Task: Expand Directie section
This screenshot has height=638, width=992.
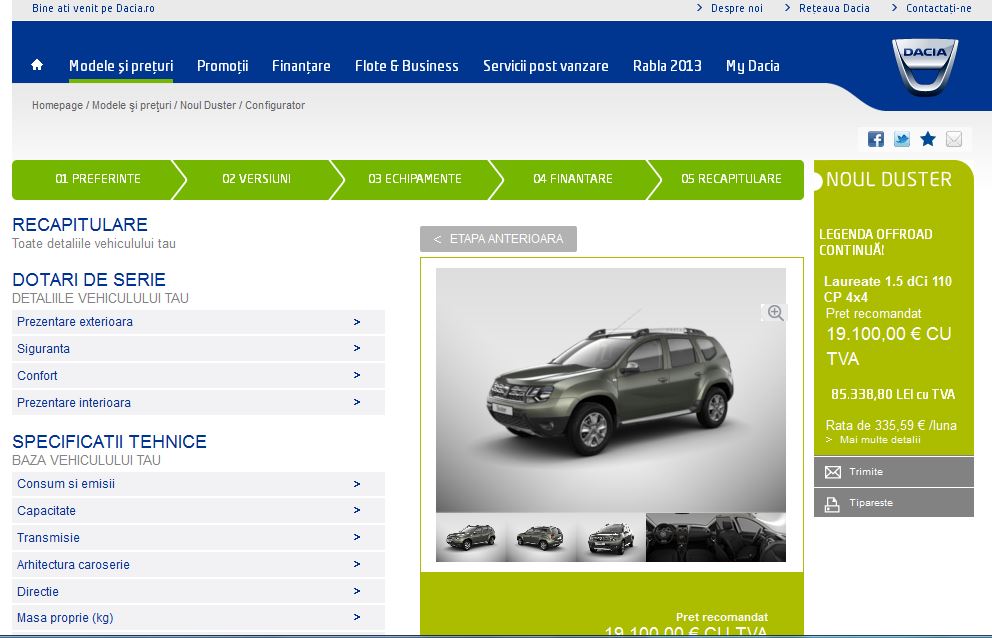Action: (198, 591)
